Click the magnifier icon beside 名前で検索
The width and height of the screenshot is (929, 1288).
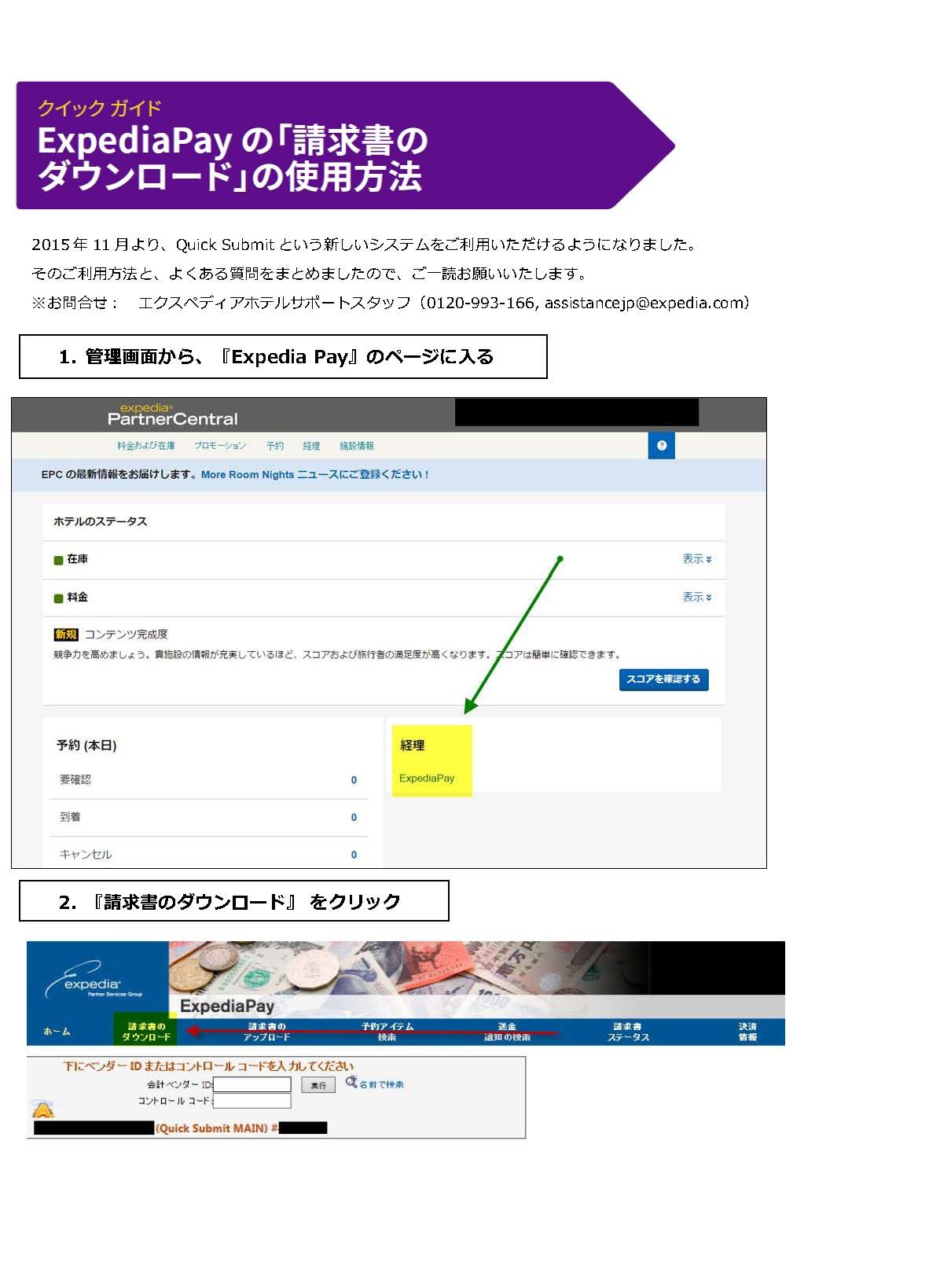coord(351,1082)
